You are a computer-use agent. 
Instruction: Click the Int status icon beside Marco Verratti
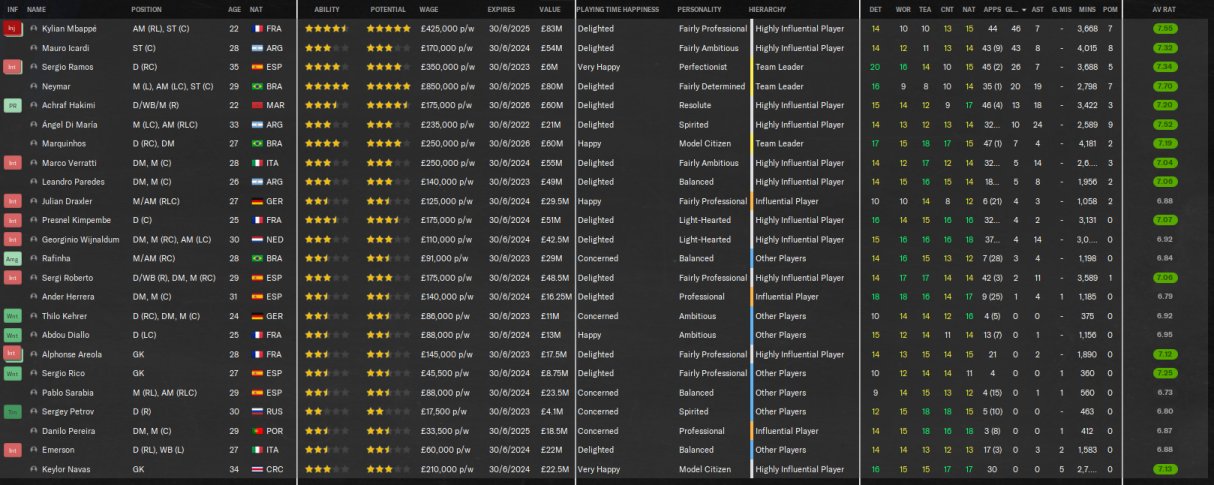12,162
